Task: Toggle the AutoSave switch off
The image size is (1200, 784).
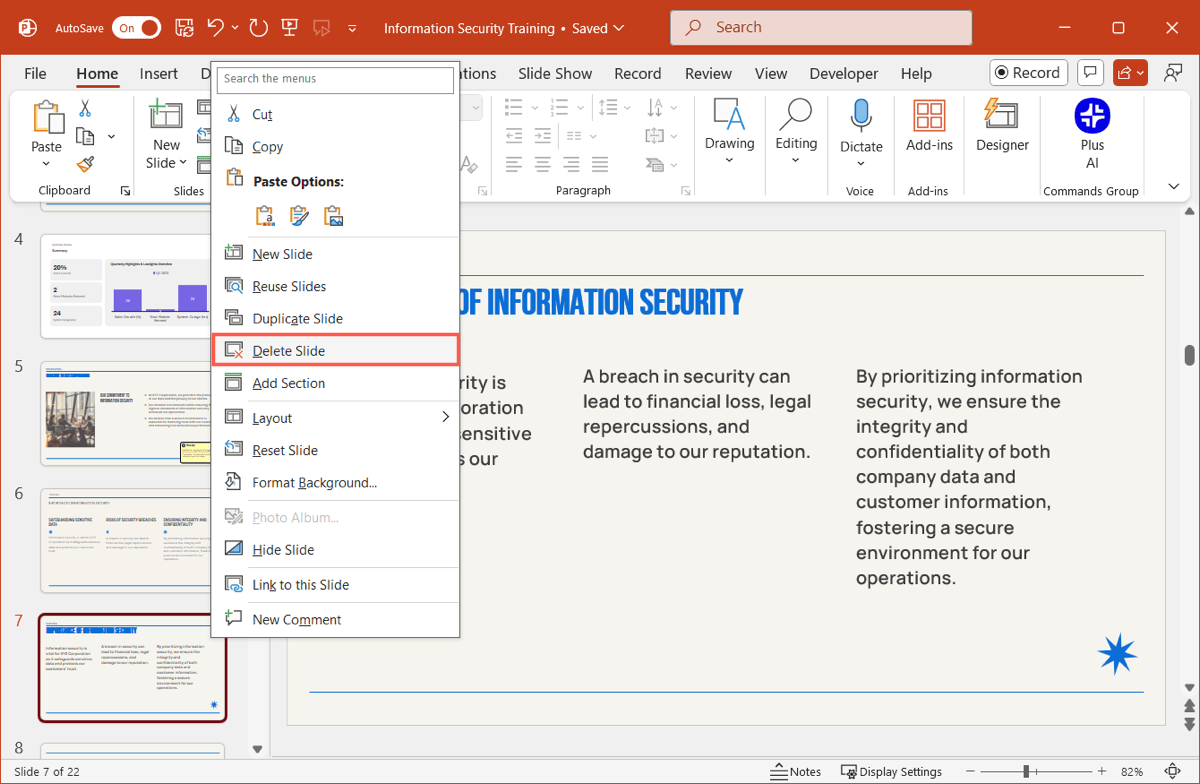Action: click(137, 28)
